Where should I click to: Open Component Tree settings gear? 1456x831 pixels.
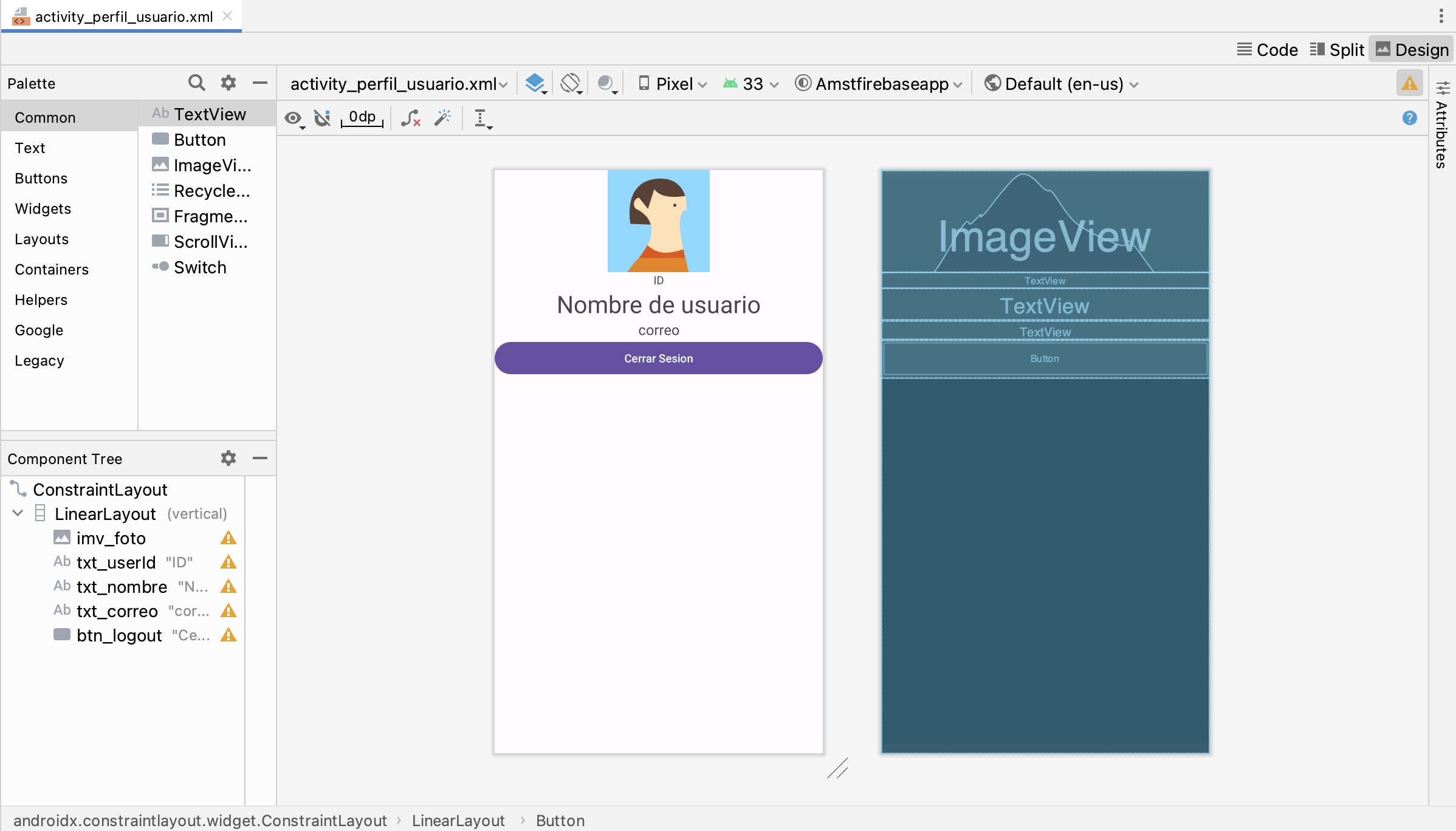pyautogui.click(x=228, y=458)
